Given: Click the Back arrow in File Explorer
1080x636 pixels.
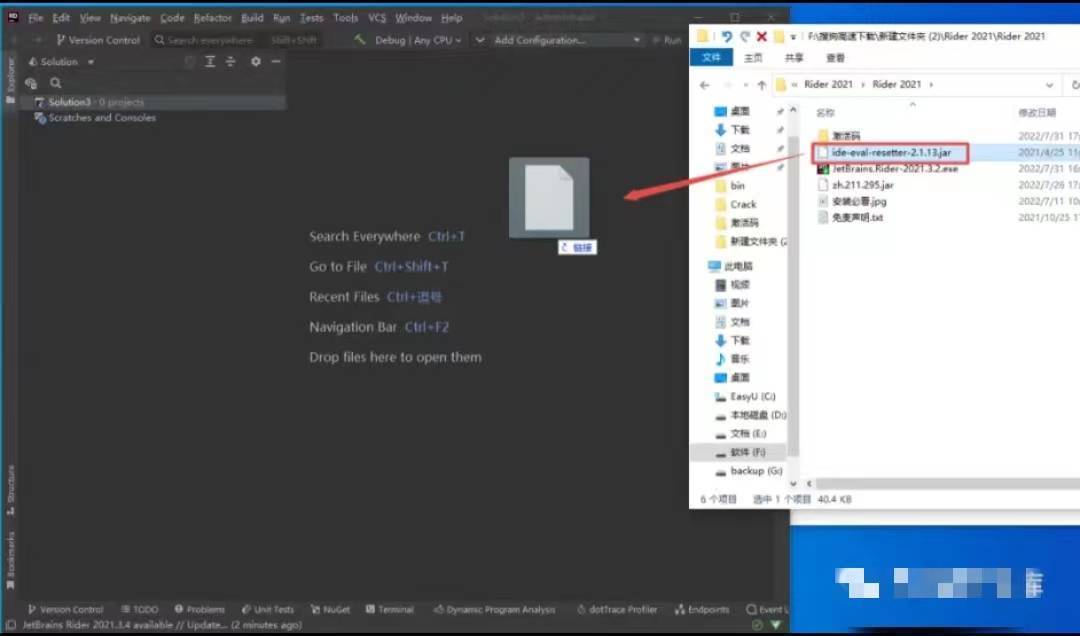Looking at the screenshot, I should (704, 85).
